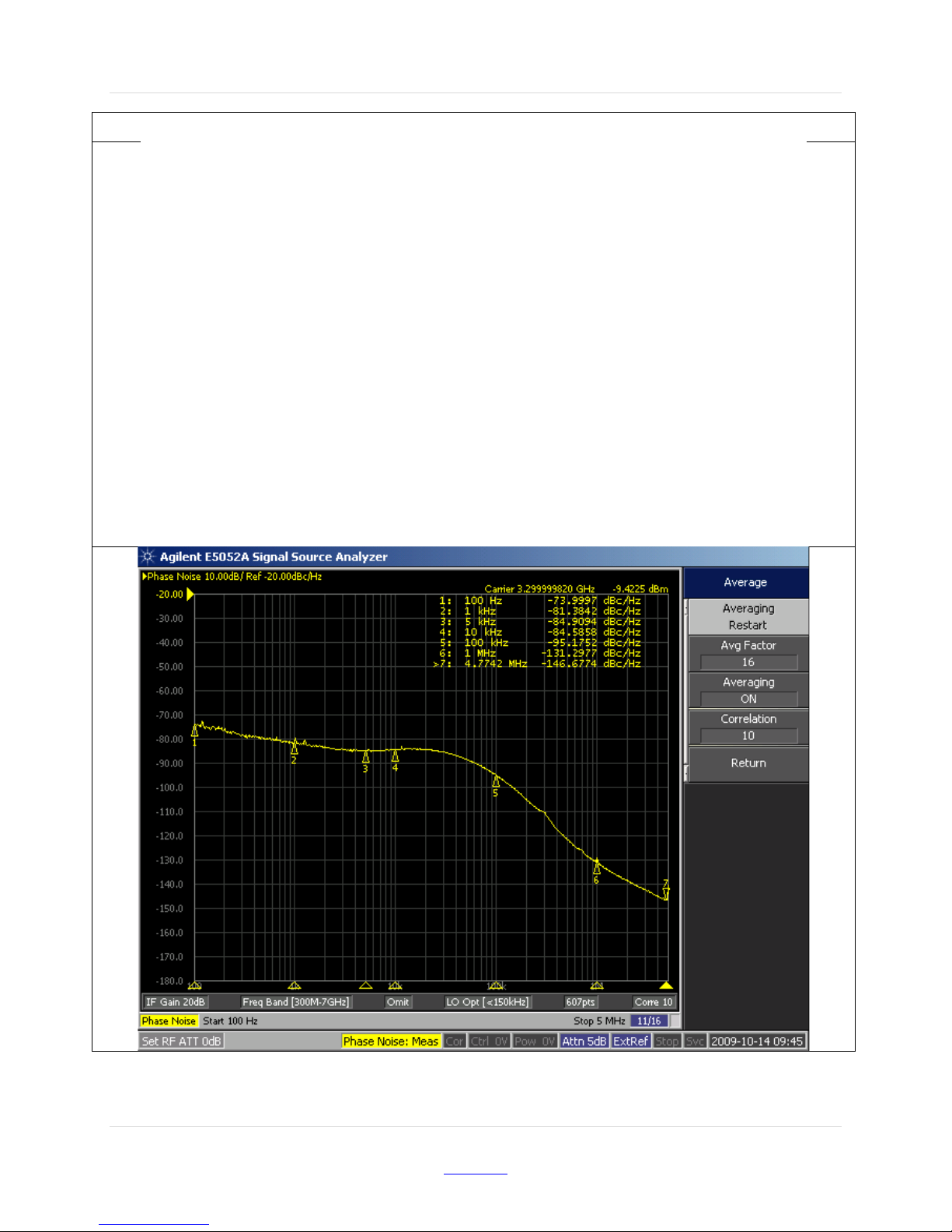Click the Carrier 3.299999820 GHz readout
The height and width of the screenshot is (1232, 952).
(540, 589)
